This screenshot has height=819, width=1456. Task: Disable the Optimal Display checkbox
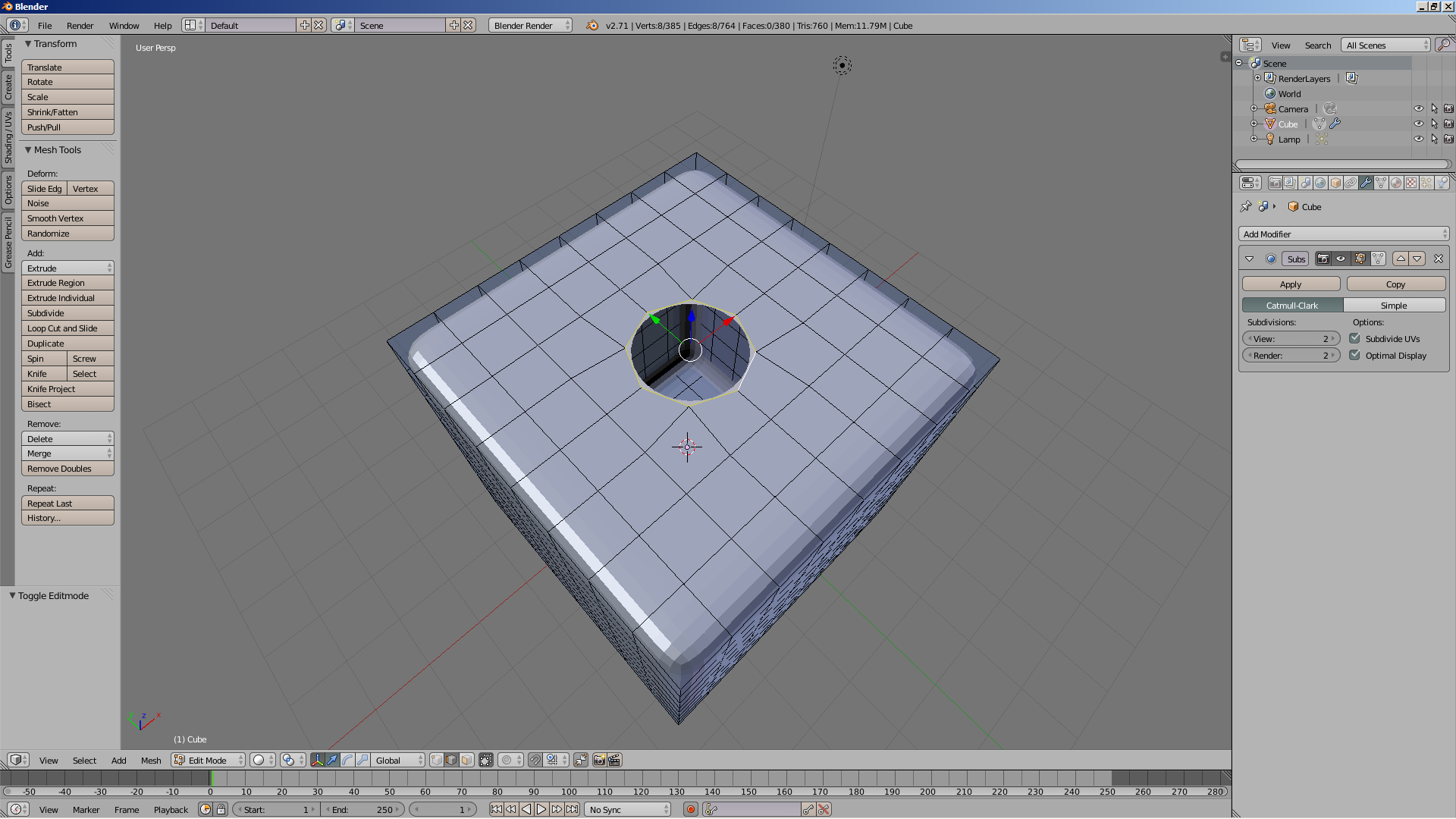1354,355
